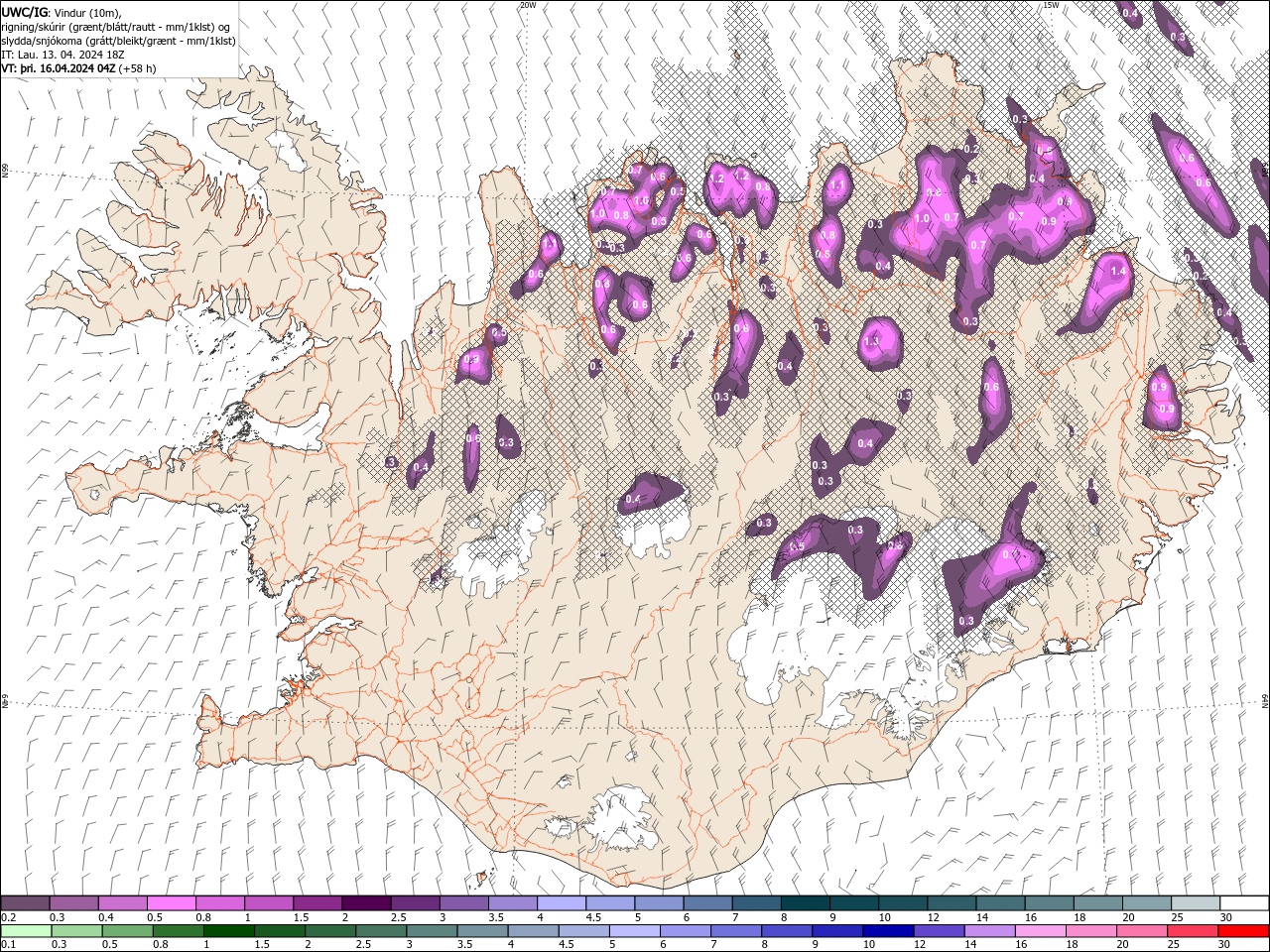Pick the crimson 25 swatch on rain scale
The width and height of the screenshot is (1270, 952).
tap(1194, 931)
